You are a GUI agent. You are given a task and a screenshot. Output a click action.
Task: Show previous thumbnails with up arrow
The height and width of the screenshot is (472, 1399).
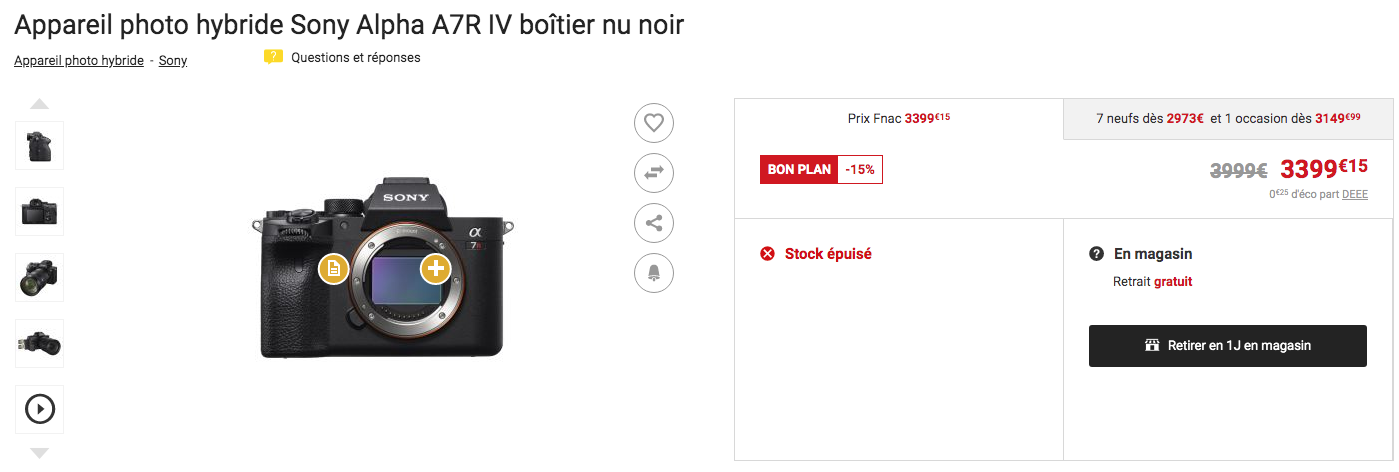tap(39, 104)
